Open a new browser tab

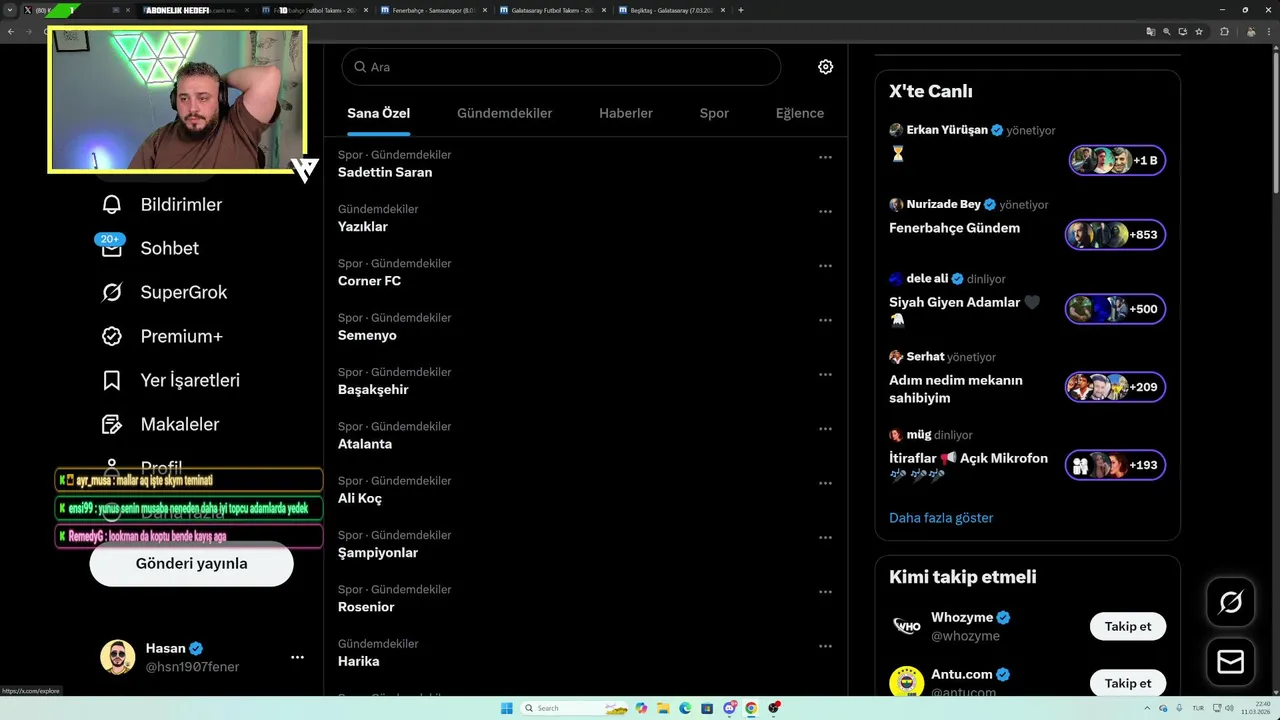click(740, 10)
